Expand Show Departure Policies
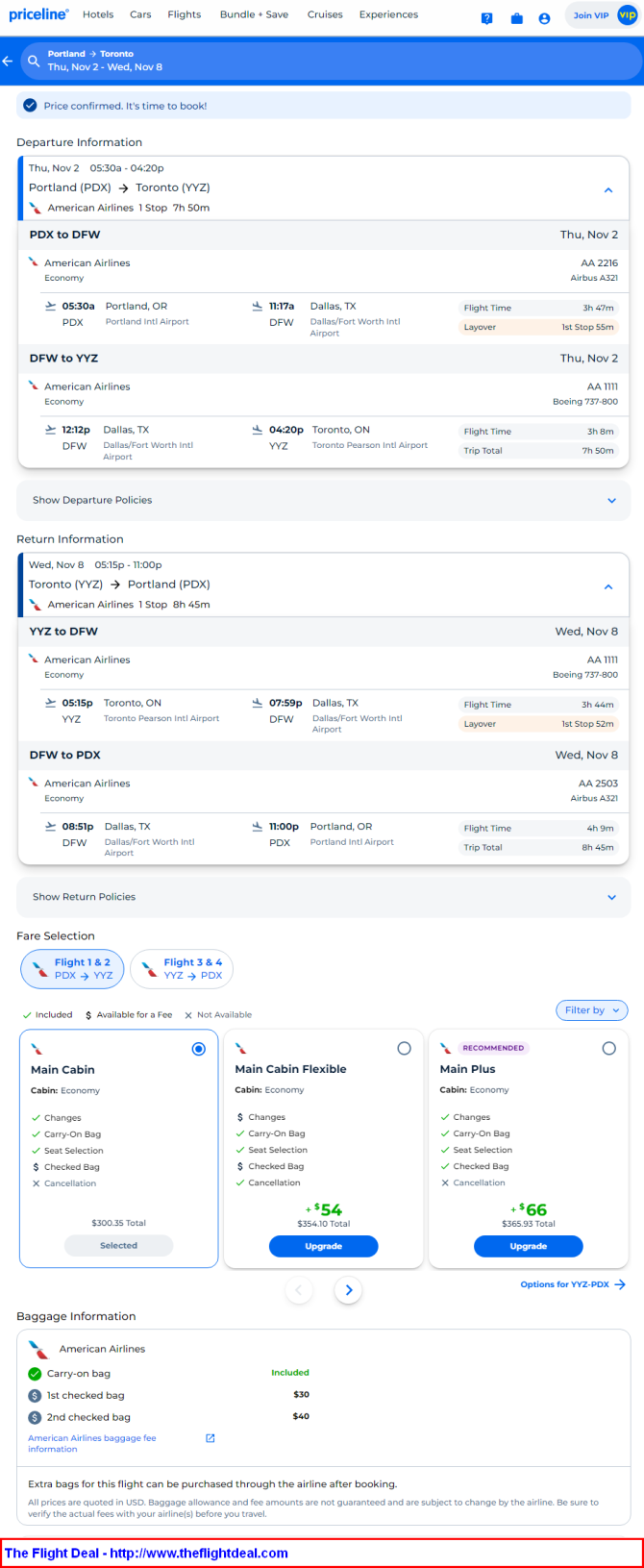The image size is (644, 1568). point(323,500)
